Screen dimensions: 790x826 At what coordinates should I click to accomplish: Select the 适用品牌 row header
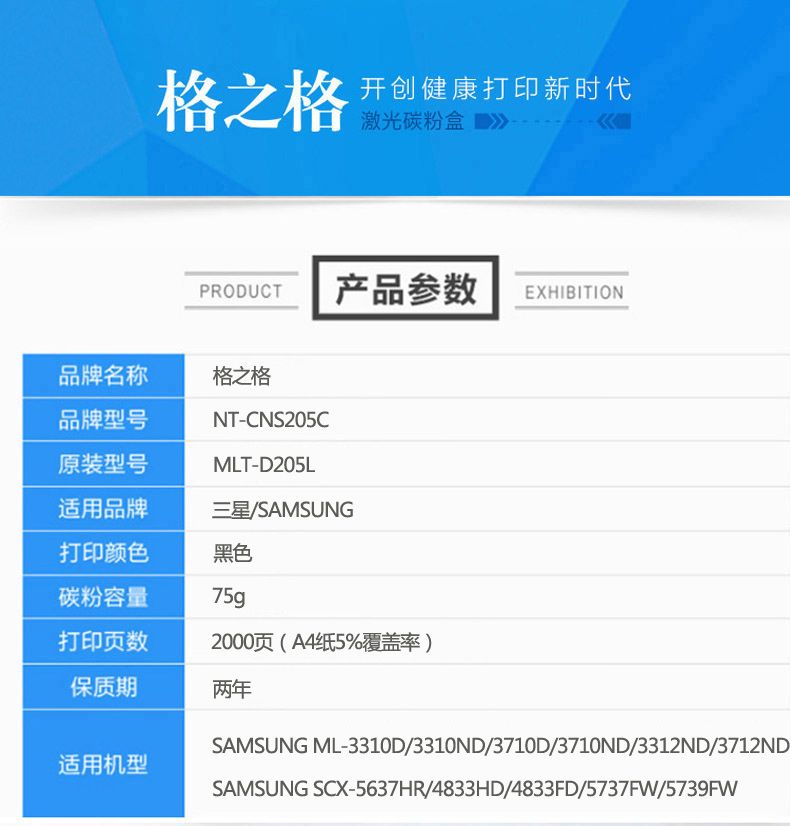coord(103,509)
